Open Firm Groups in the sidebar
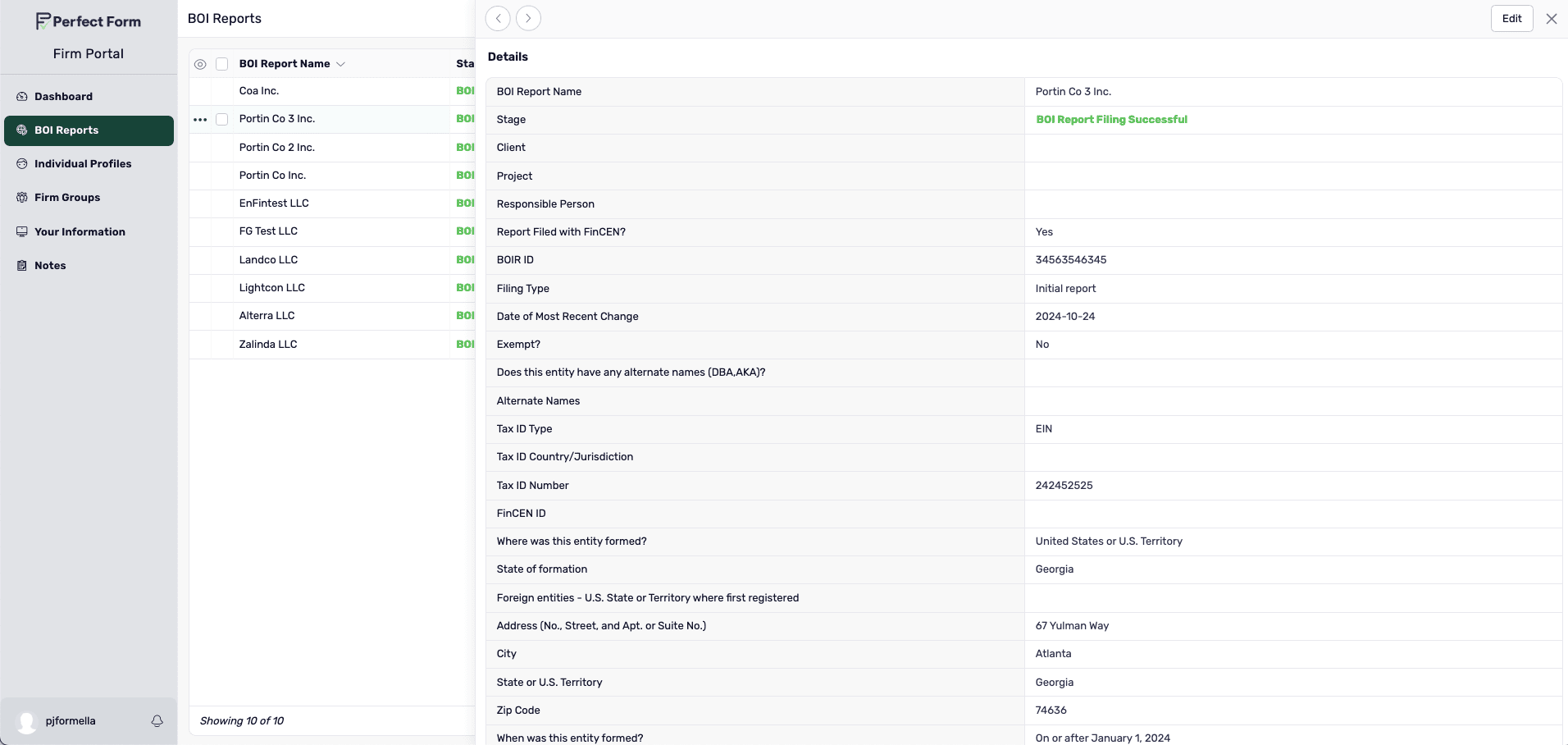 click(89, 198)
